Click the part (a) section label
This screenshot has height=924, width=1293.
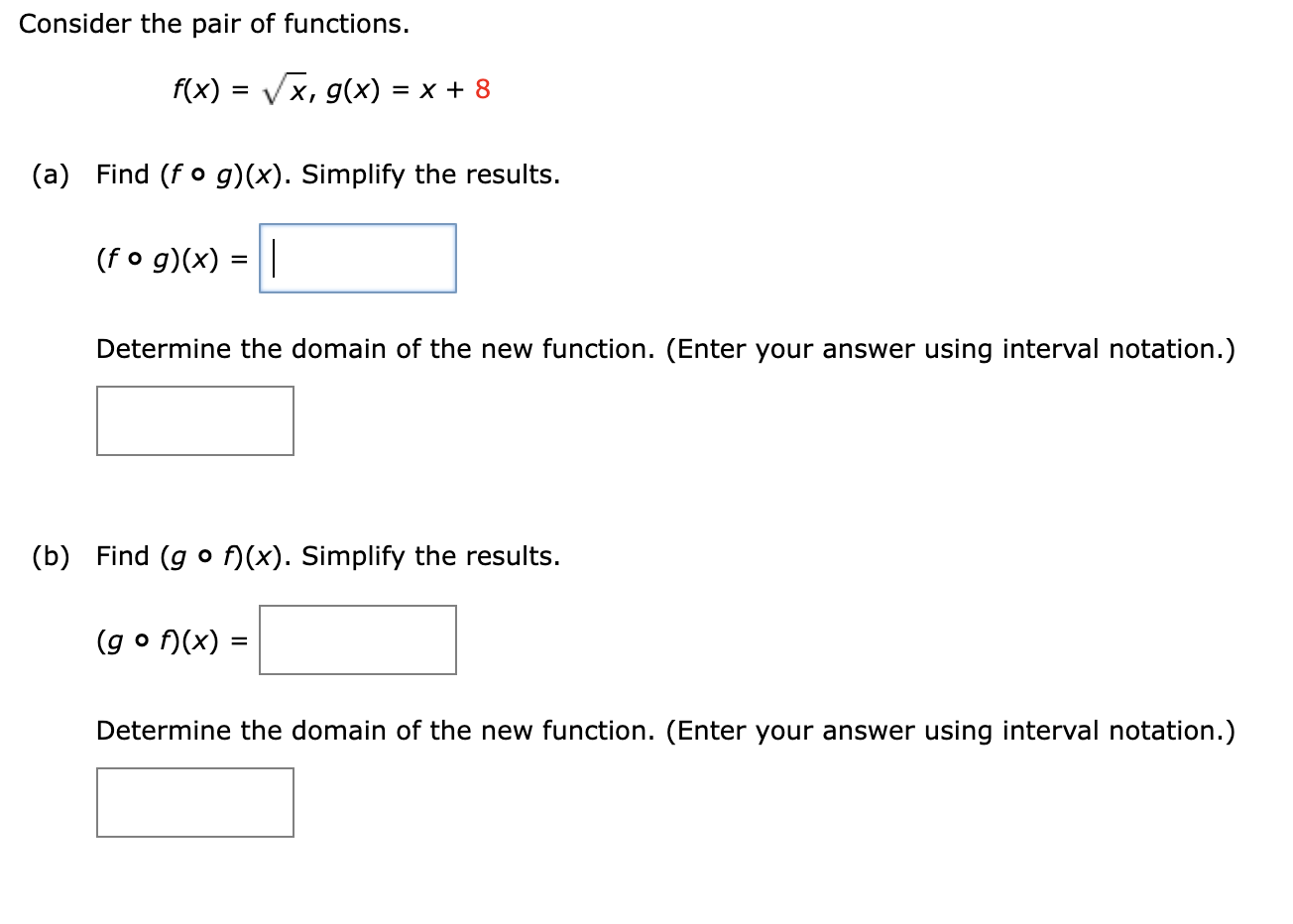[52, 173]
